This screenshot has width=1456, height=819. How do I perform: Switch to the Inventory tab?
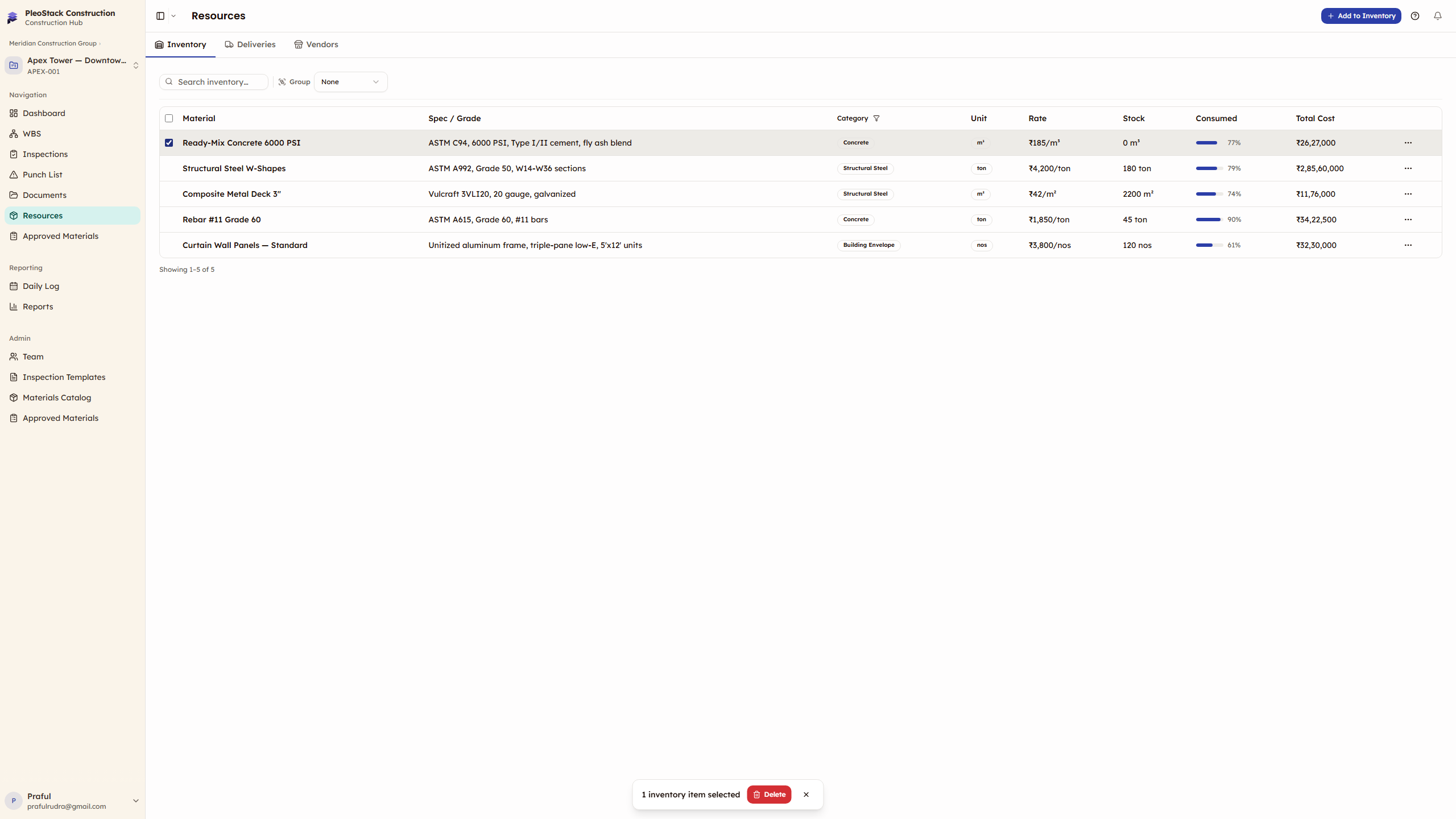tap(181, 44)
